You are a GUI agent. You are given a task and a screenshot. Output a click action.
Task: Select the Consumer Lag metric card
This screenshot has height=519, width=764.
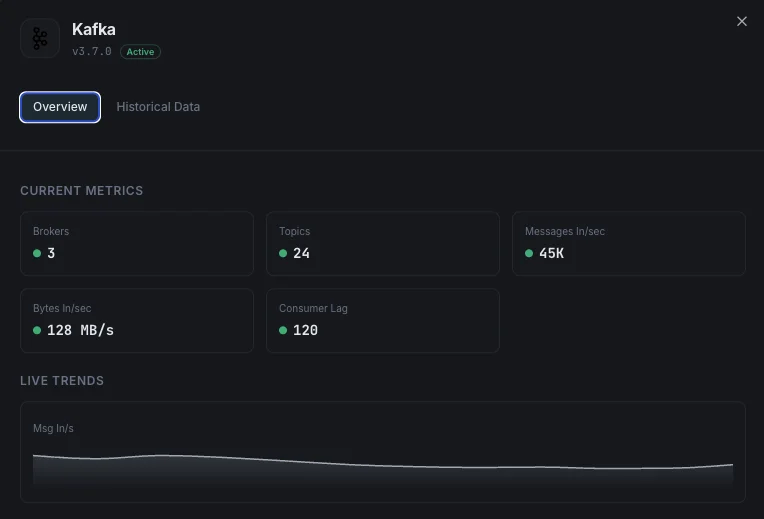tap(382, 320)
